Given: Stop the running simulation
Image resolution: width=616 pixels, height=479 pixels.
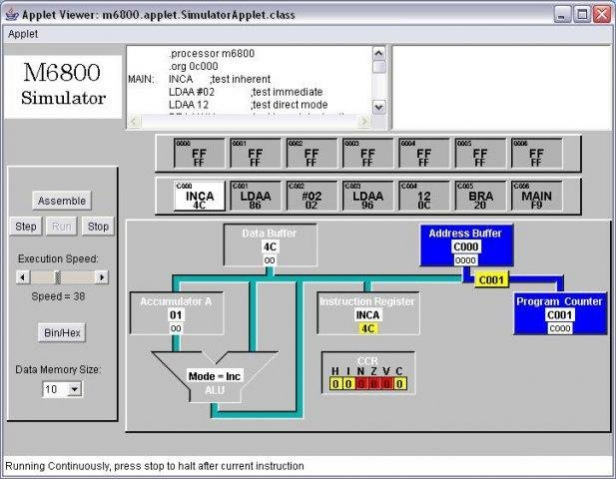Looking at the screenshot, I should click(98, 226).
